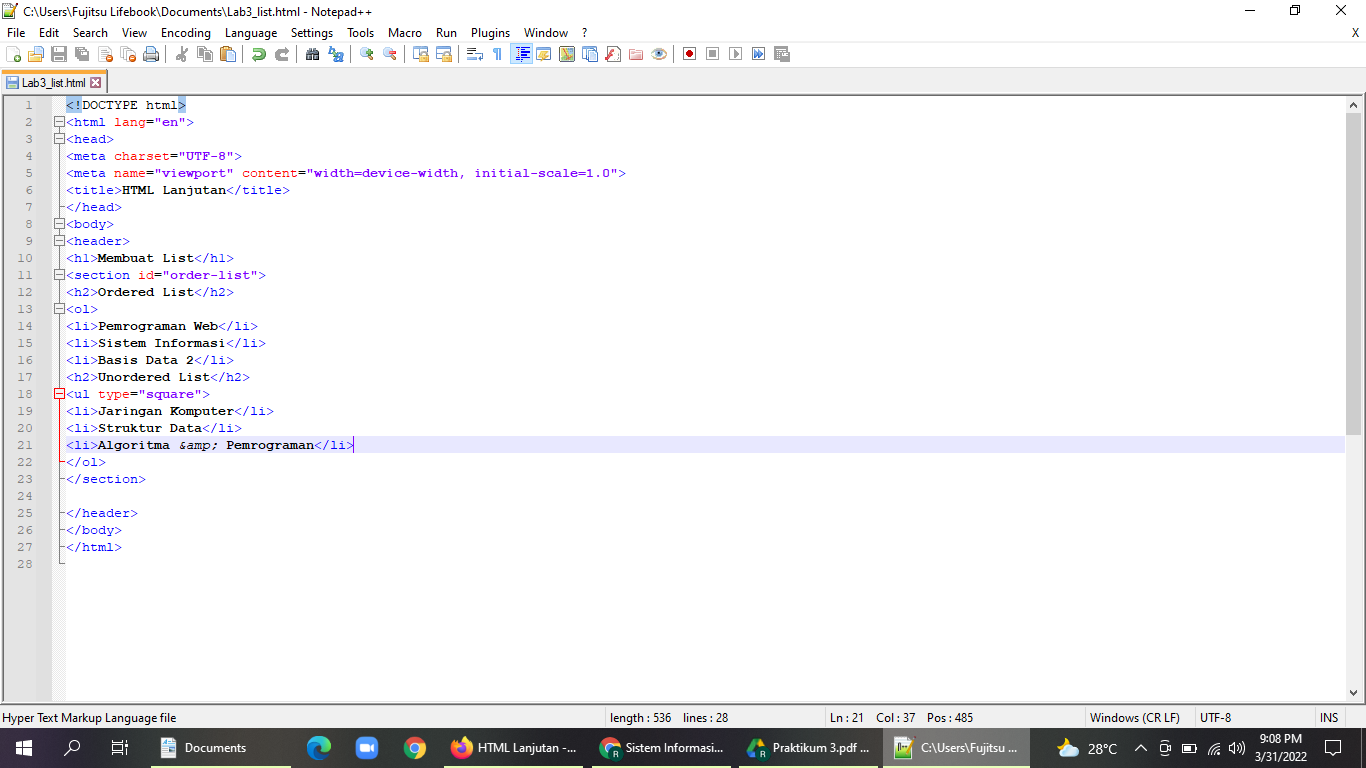Print the file with the printer icon
The width and height of the screenshot is (1366, 768).
(x=151, y=54)
